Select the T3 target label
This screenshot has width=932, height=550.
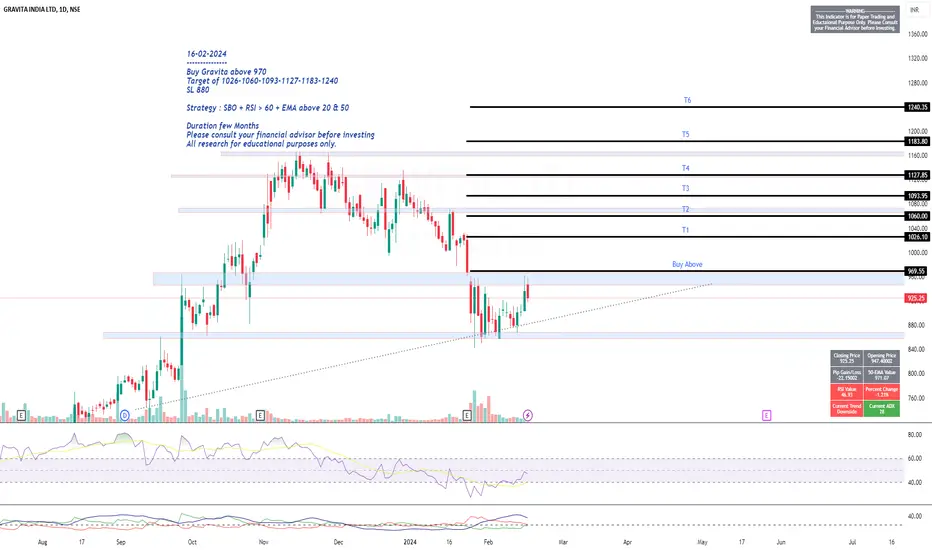[686, 188]
